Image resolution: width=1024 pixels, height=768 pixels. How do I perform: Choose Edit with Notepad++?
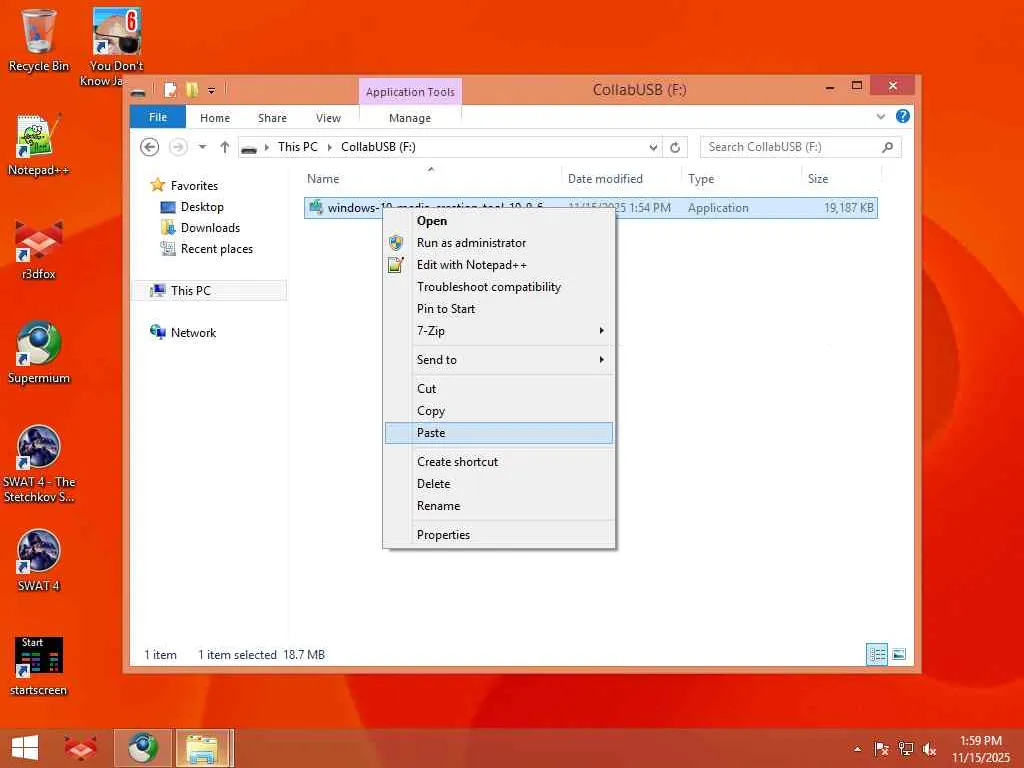[499, 264]
